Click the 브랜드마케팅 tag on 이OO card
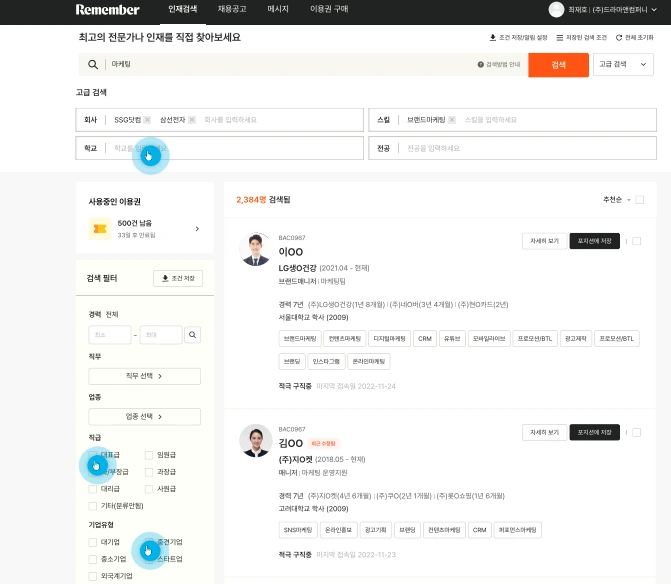The width and height of the screenshot is (671, 584). point(300,338)
